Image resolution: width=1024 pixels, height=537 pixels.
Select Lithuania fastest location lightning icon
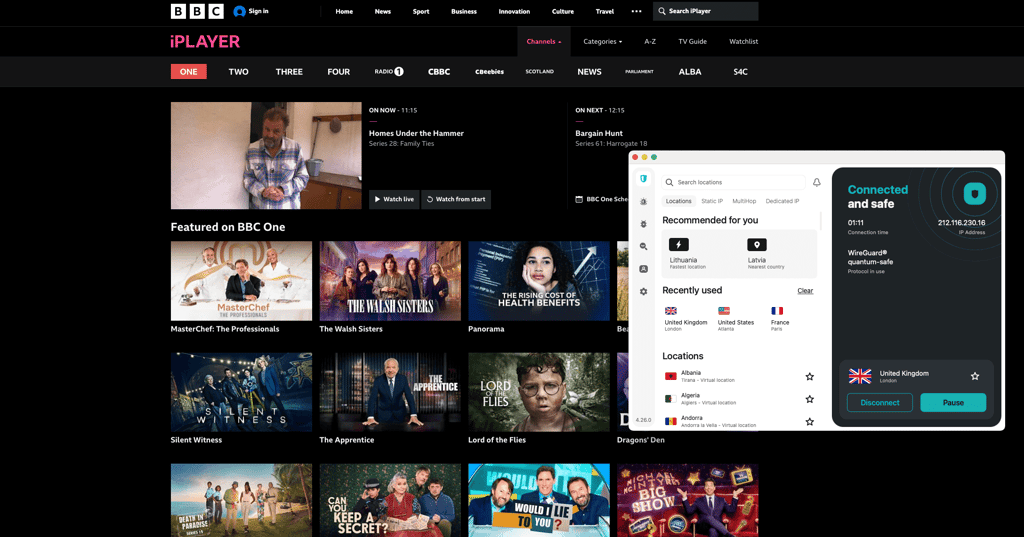pos(679,245)
